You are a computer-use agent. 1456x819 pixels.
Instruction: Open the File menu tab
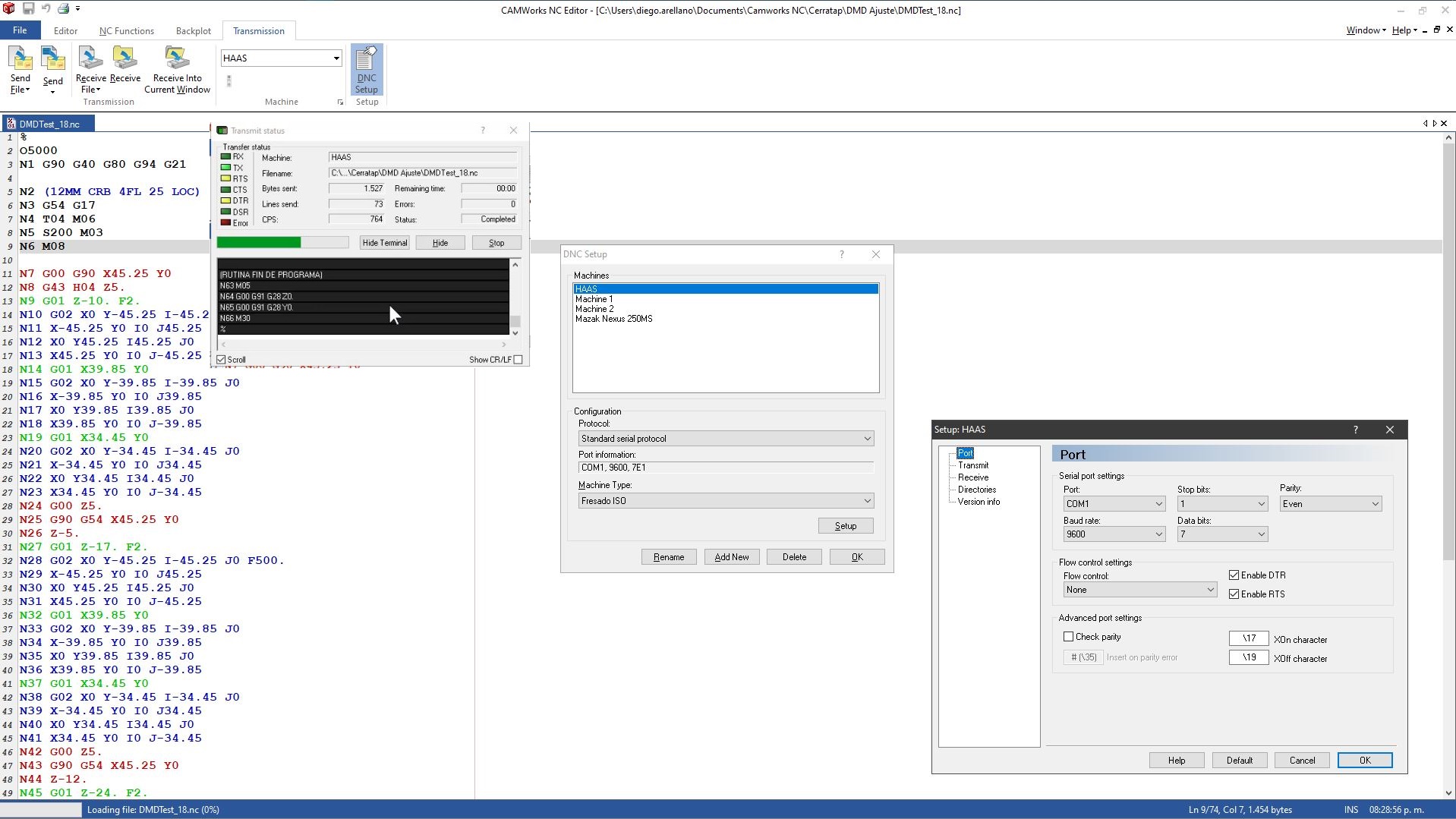pos(20,30)
